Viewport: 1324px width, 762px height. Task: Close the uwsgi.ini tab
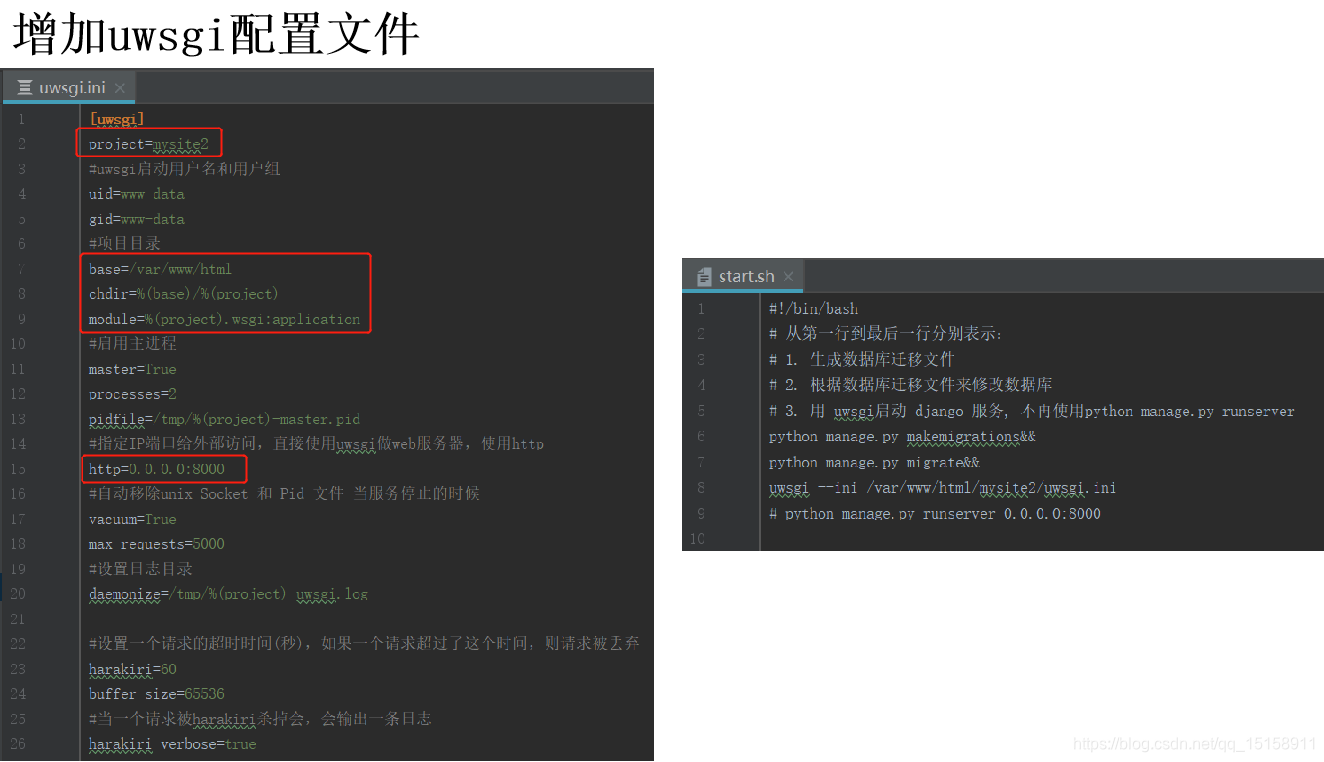click(x=118, y=87)
